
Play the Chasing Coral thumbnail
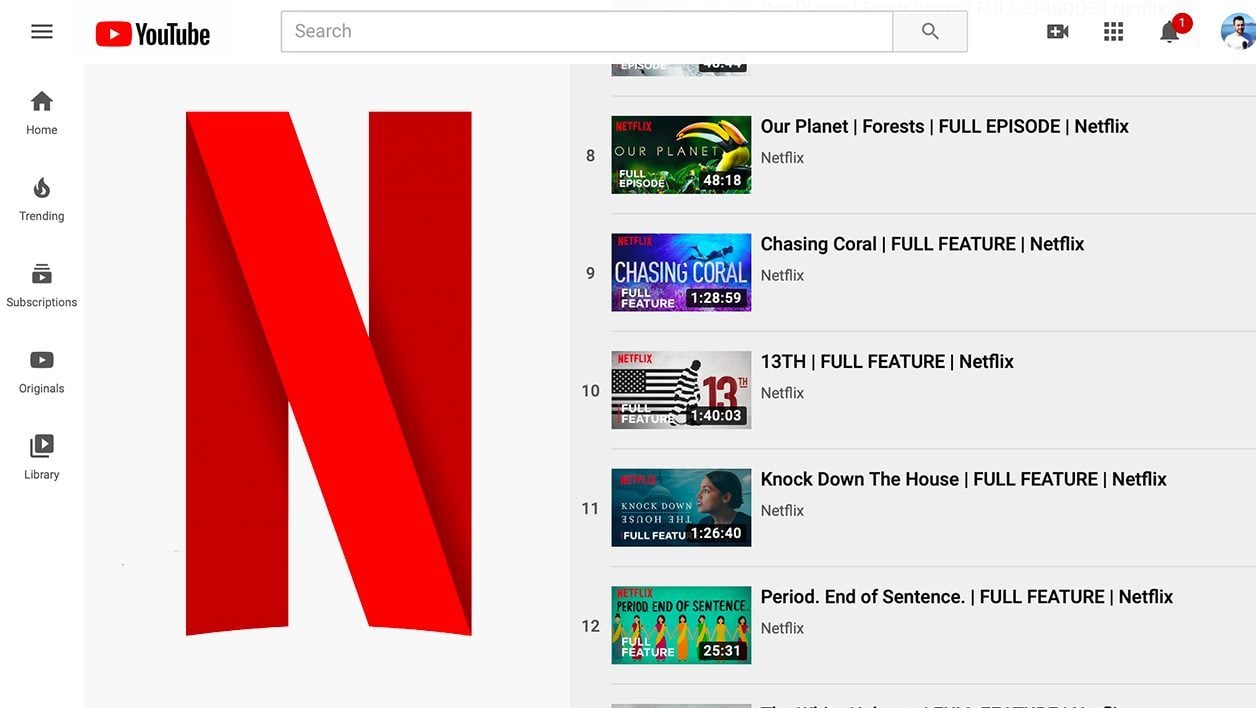[681, 272]
